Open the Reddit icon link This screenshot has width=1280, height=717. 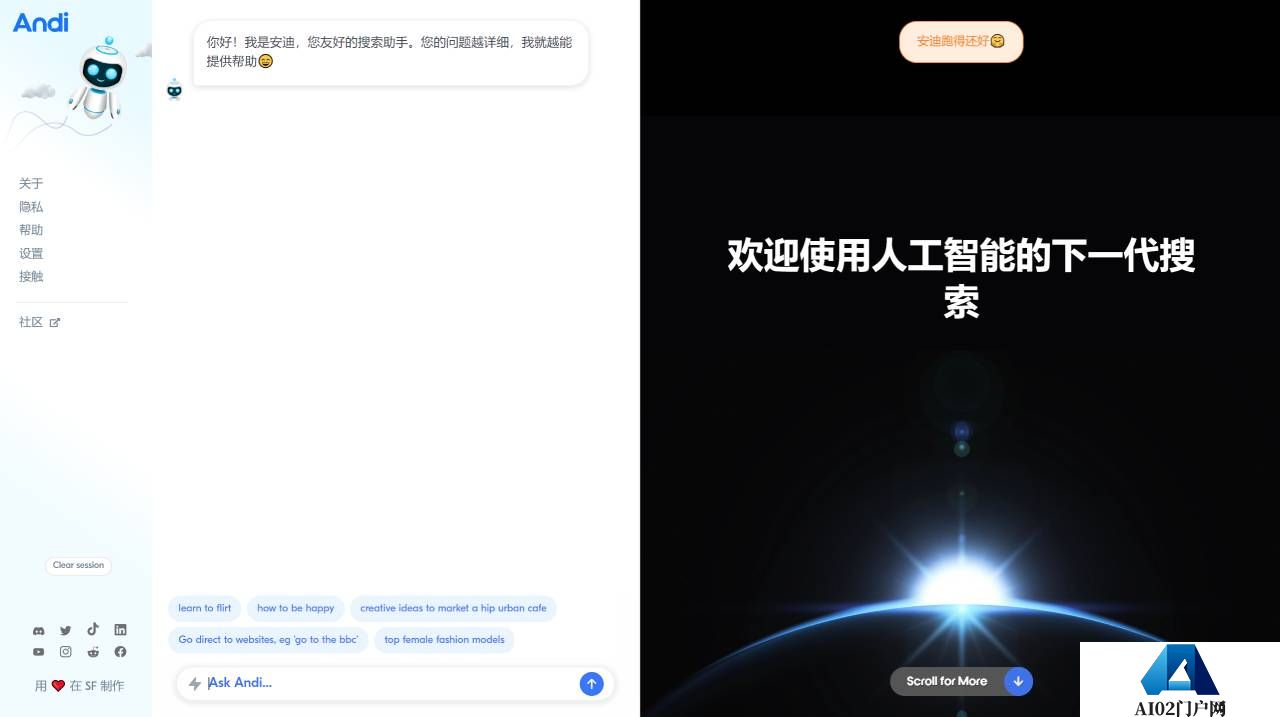point(93,652)
